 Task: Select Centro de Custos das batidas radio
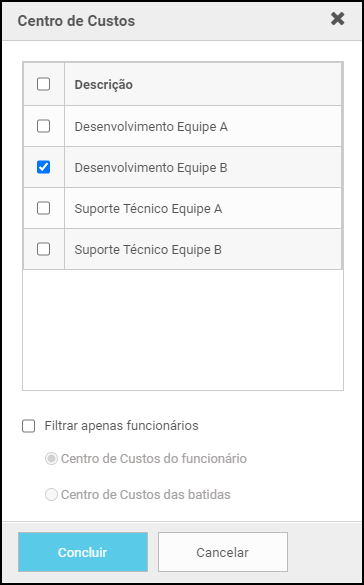(x=51, y=495)
